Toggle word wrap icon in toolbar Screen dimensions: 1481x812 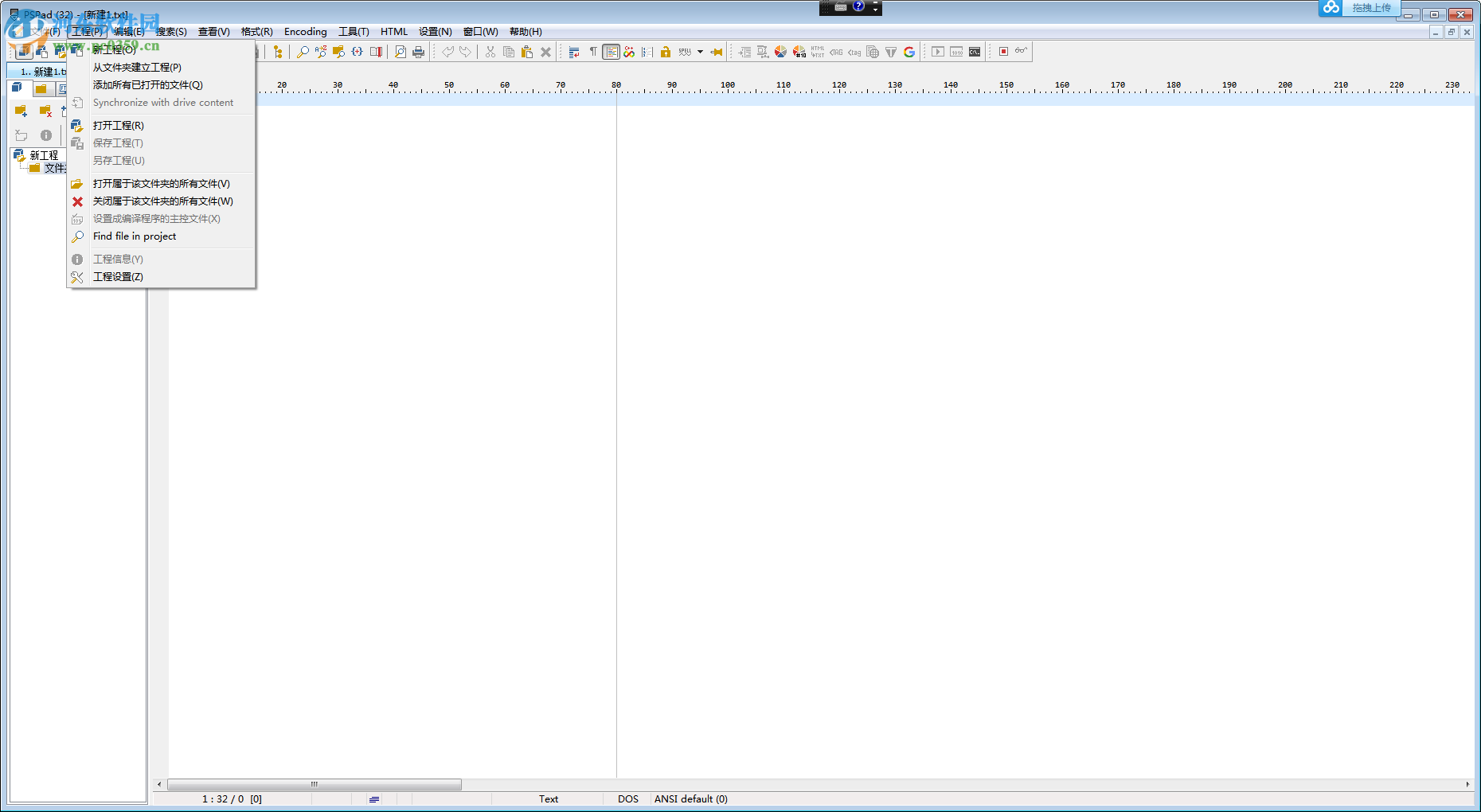(574, 52)
